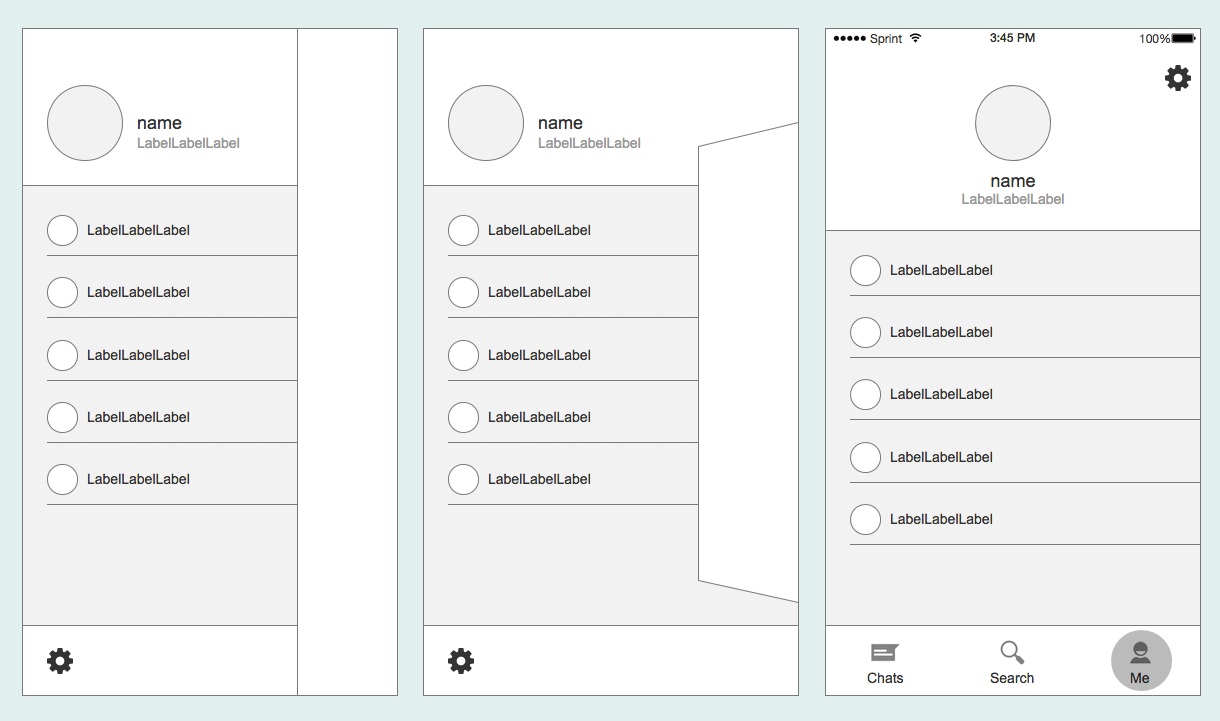The image size is (1220, 721).
Task: Click the "name" text in the left wireframe
Action: tap(159, 123)
